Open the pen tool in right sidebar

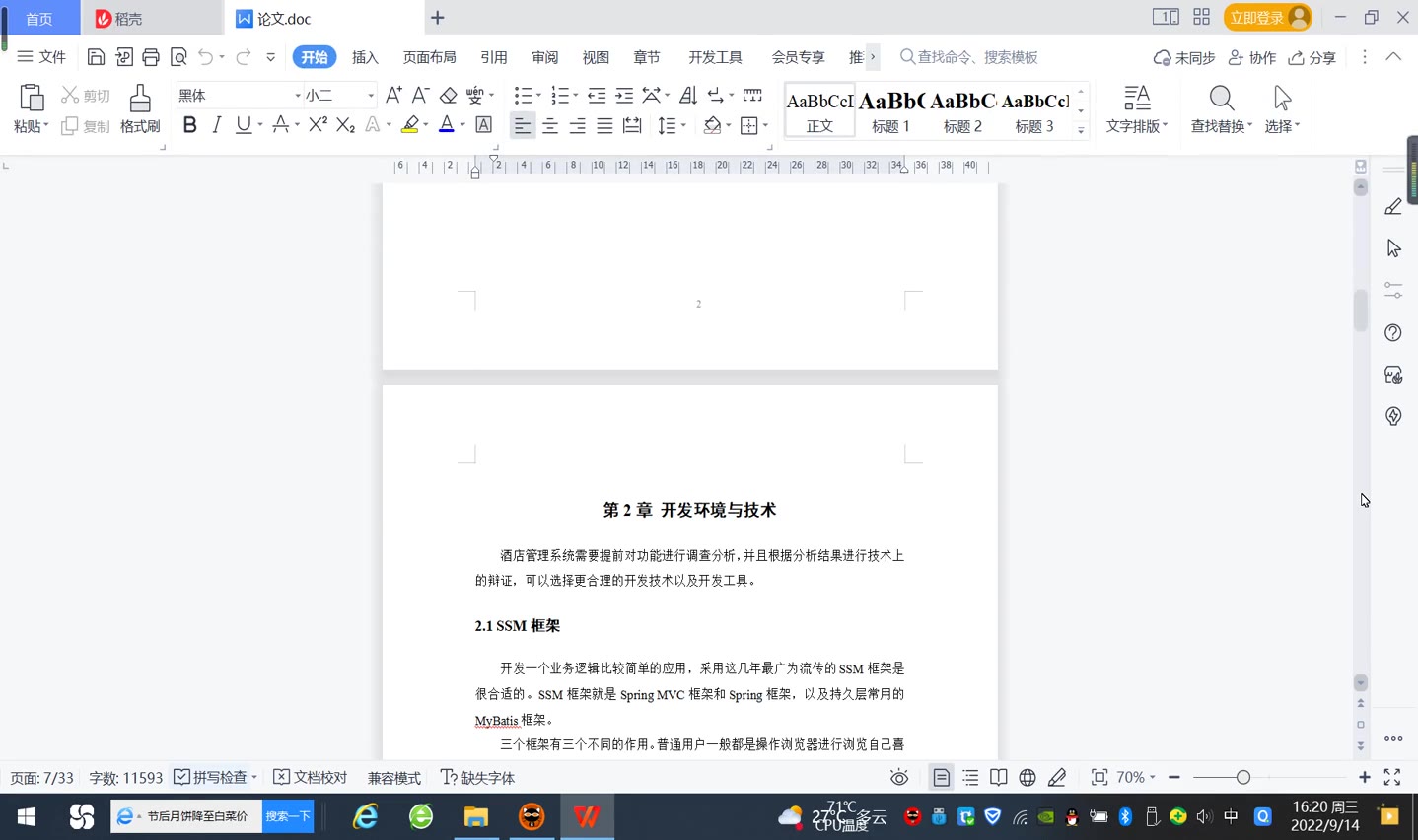pos(1393,206)
